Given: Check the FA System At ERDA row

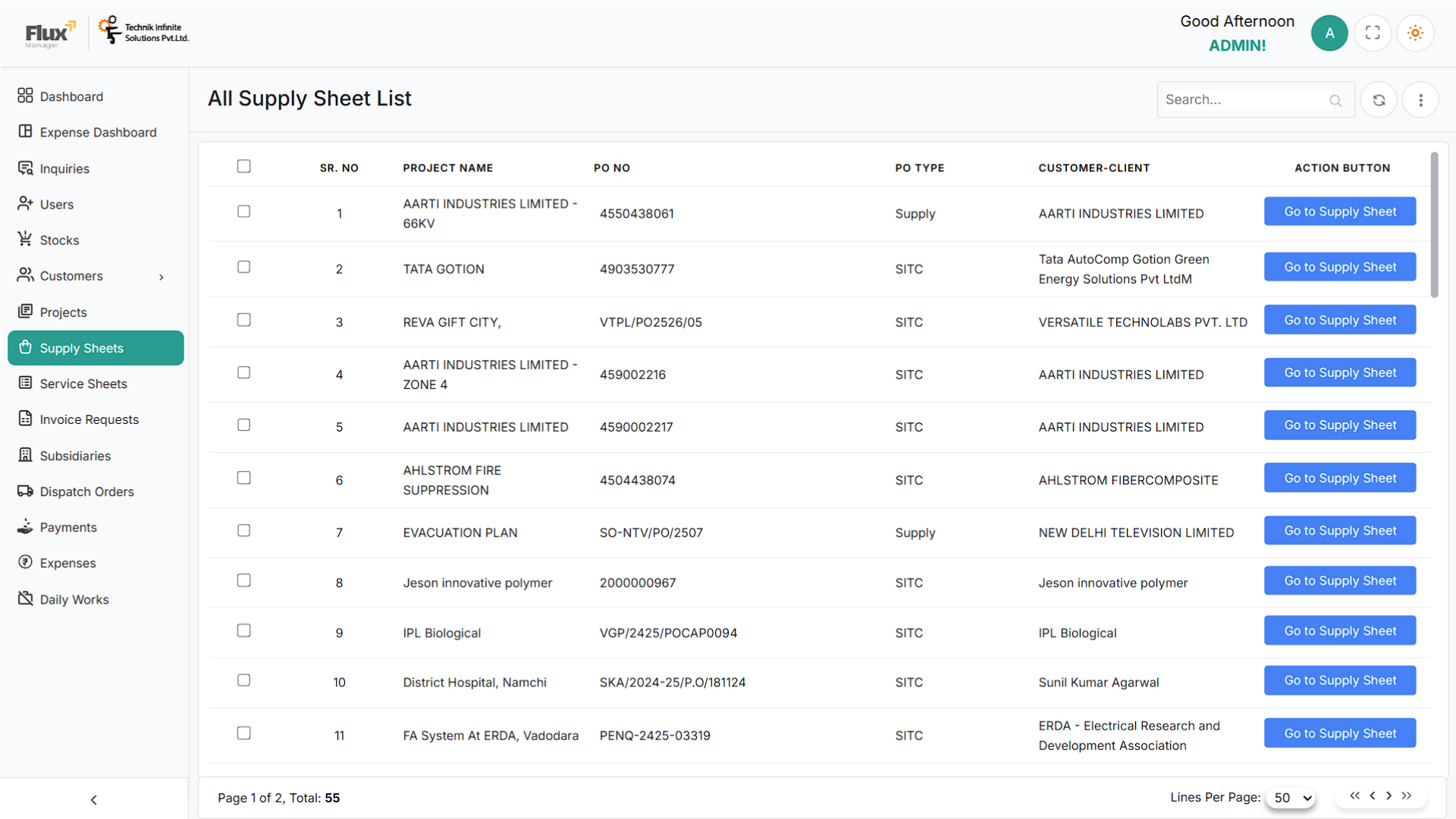Looking at the screenshot, I should [243, 733].
